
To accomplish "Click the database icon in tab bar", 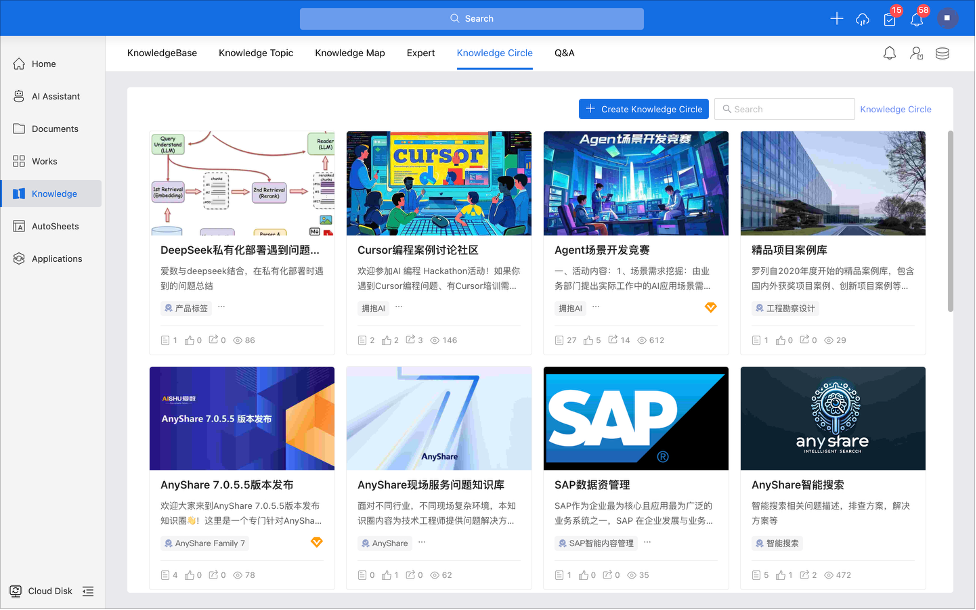I will pos(942,53).
